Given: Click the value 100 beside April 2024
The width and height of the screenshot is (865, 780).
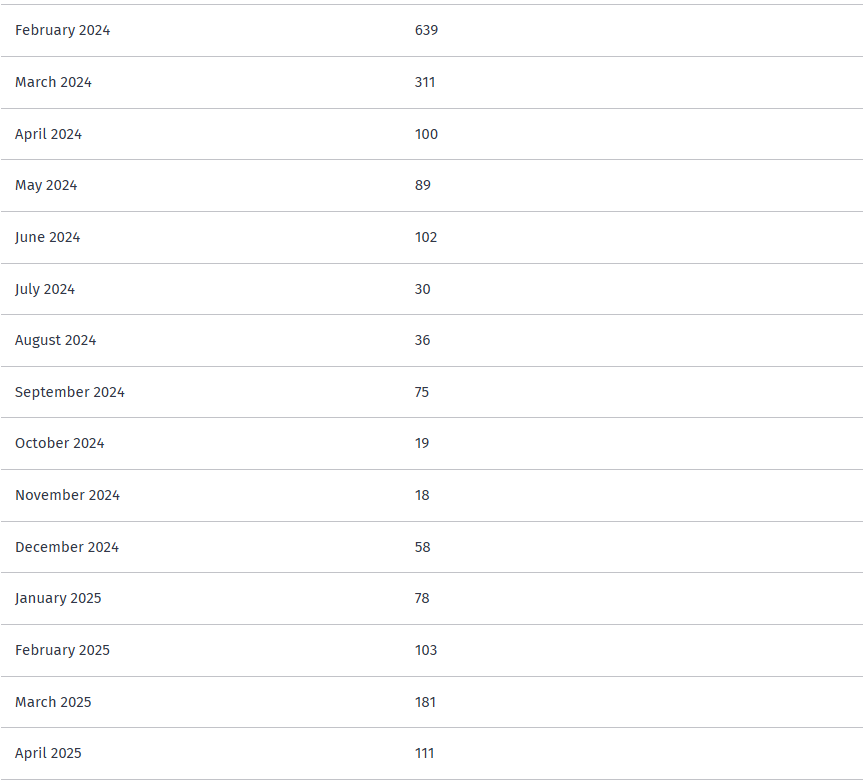Looking at the screenshot, I should pyautogui.click(x=426, y=134).
